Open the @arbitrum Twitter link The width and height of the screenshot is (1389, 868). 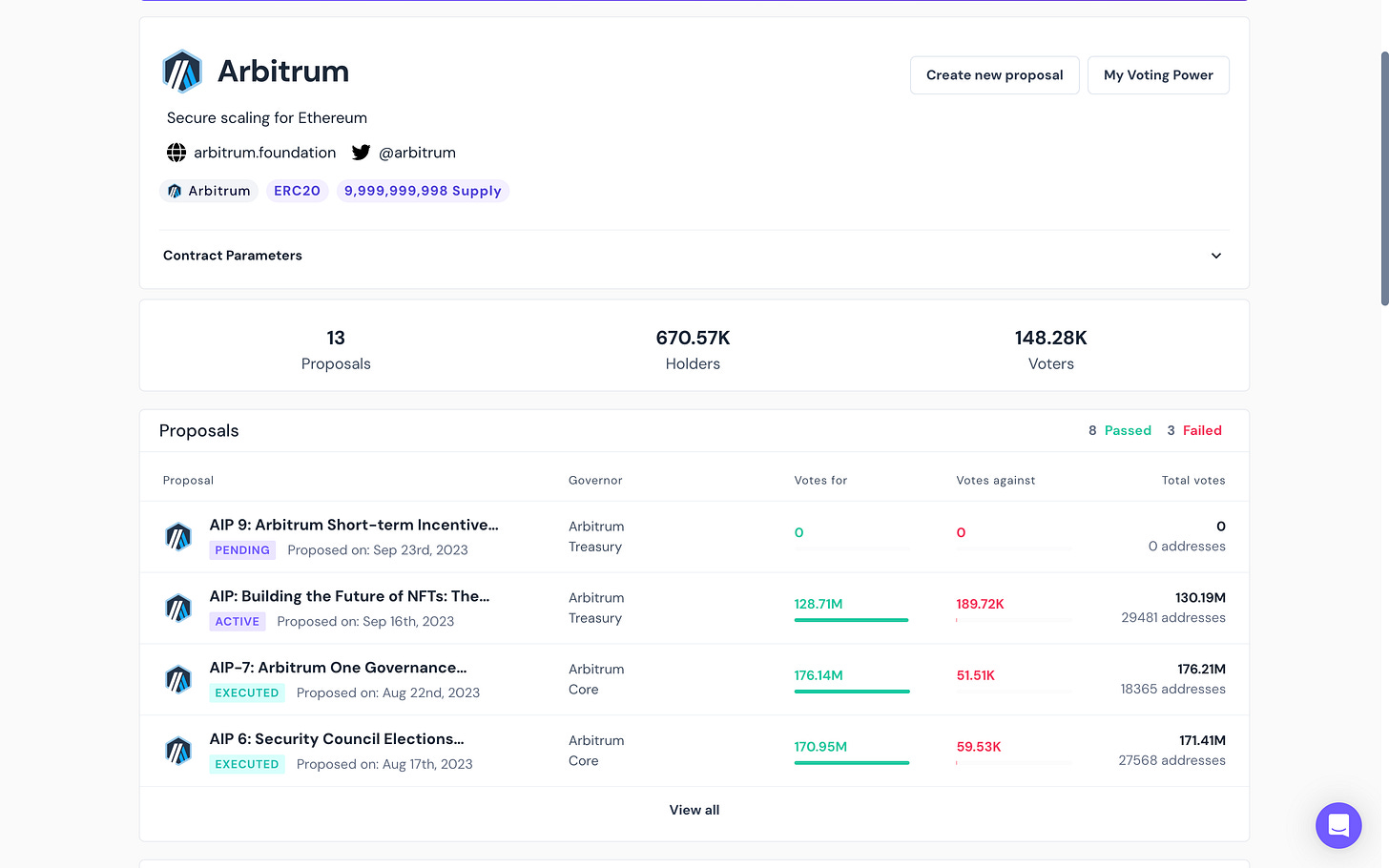click(417, 153)
